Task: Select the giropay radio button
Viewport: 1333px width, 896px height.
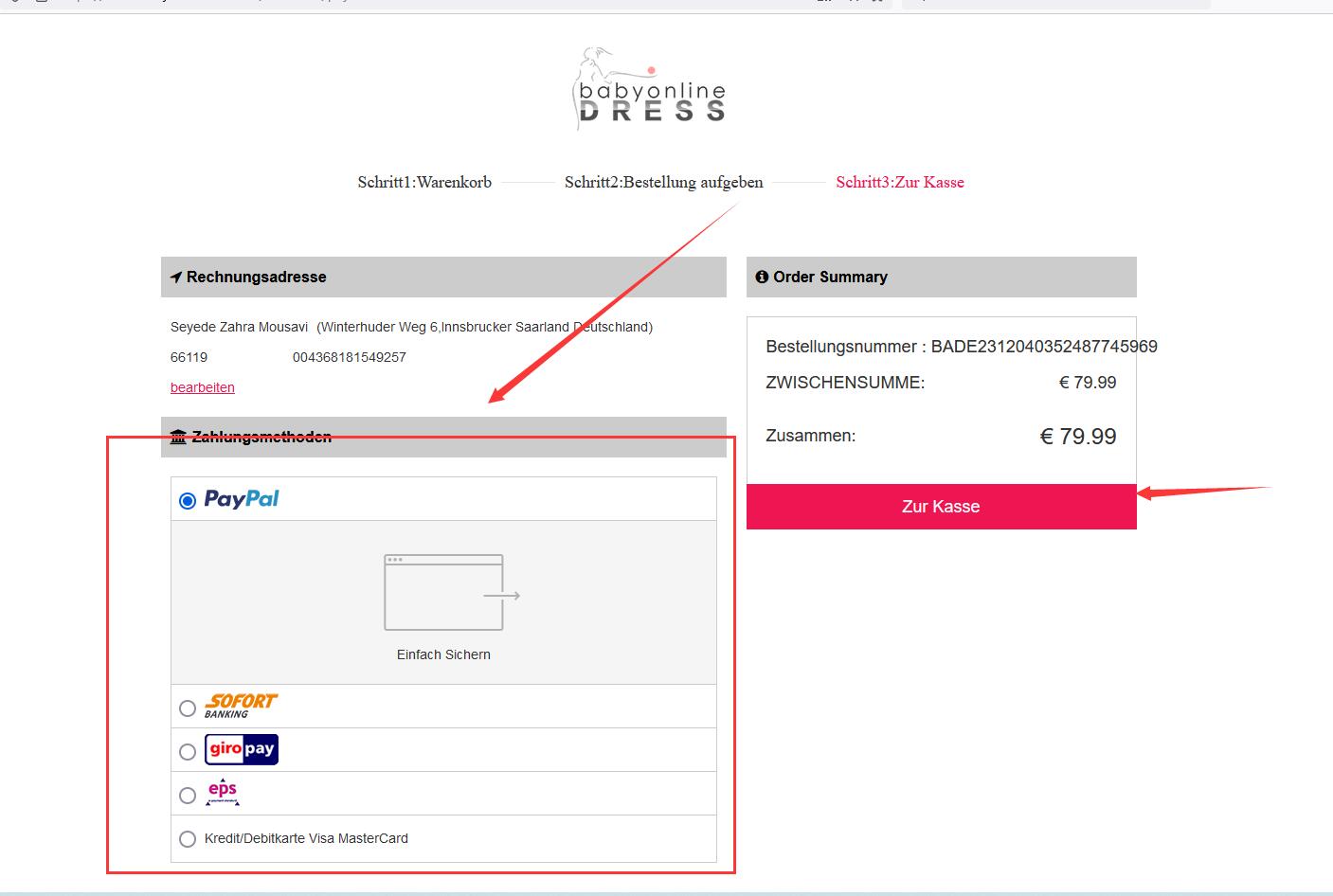Action: coord(188,752)
